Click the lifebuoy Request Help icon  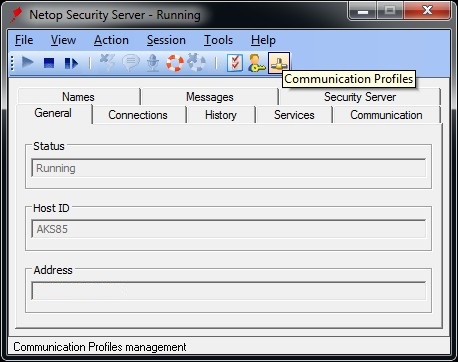point(175,63)
